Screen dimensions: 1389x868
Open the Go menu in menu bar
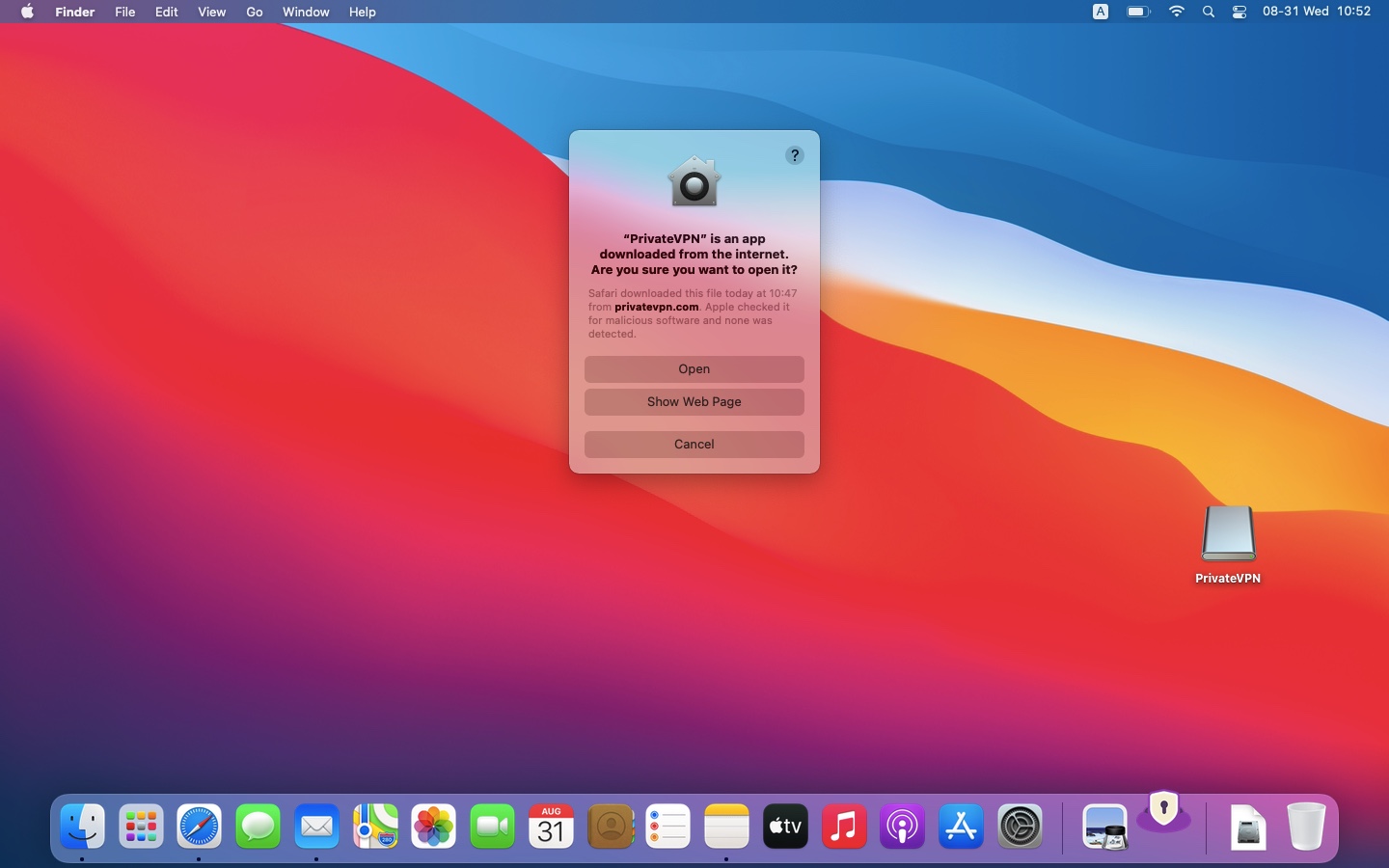(254, 12)
